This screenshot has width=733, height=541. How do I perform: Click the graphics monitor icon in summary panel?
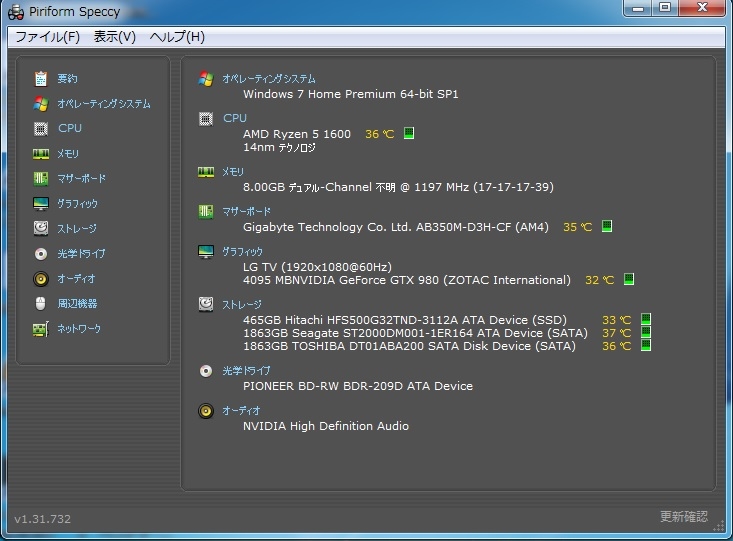(x=206, y=252)
